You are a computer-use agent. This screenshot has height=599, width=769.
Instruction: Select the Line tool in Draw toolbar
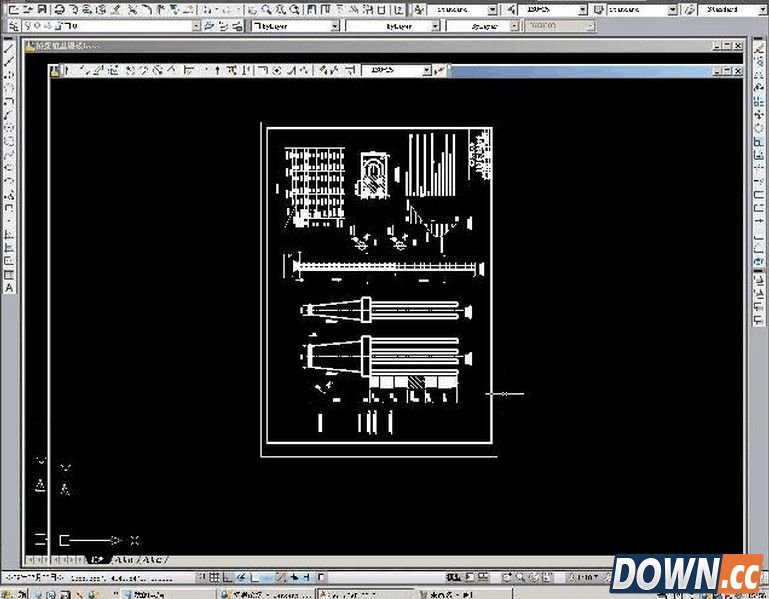point(8,47)
